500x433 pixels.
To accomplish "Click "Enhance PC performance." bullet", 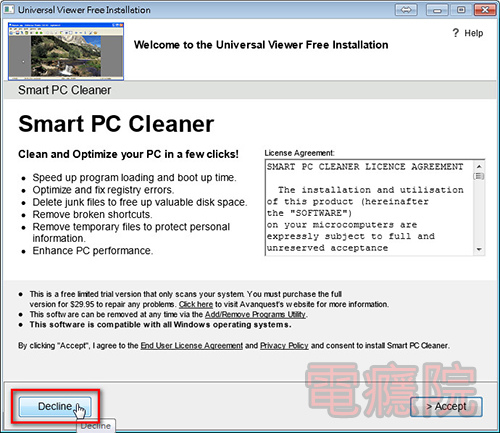I will [93, 251].
